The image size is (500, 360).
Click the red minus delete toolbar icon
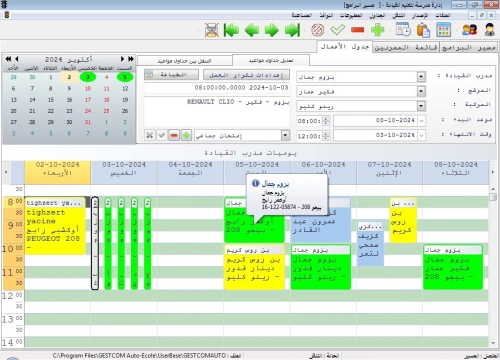pos(357,30)
